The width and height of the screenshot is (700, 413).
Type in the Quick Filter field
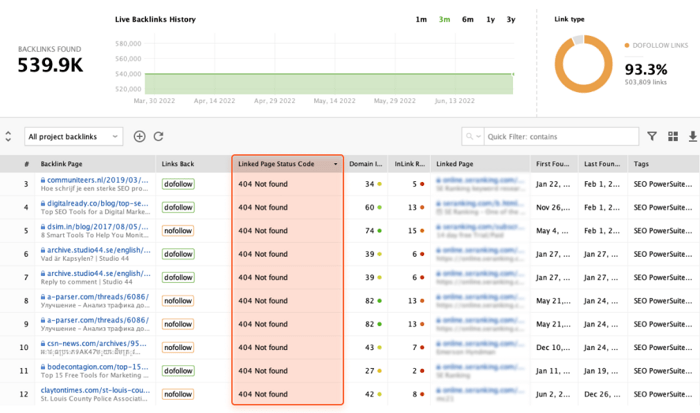click(x=560, y=137)
